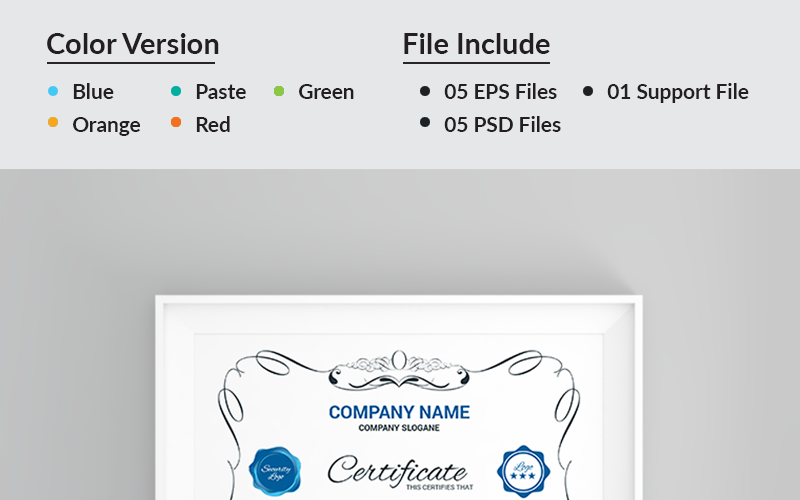
Task: Pick the green color dot
Action: pyautogui.click(x=279, y=91)
